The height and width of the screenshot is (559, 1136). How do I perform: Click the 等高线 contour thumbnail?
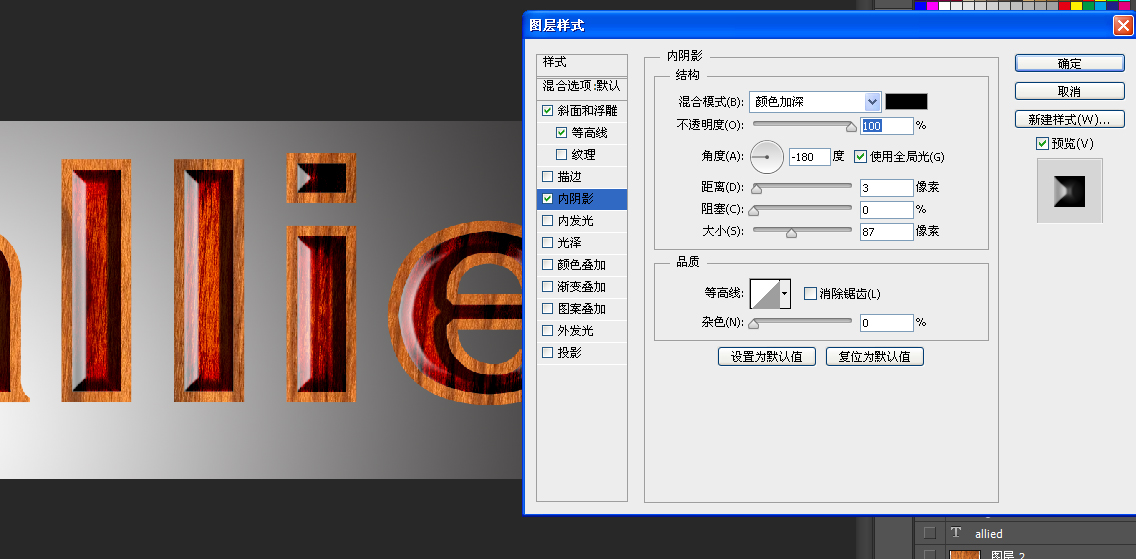764,294
